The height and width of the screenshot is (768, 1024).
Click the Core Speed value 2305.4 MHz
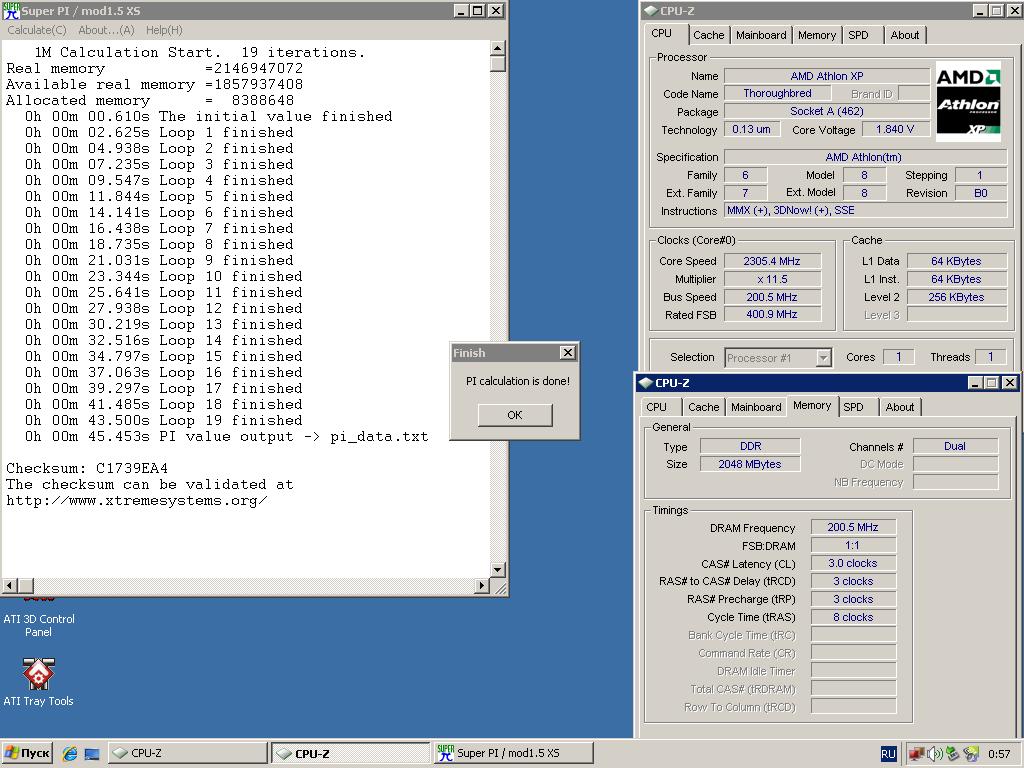772,261
